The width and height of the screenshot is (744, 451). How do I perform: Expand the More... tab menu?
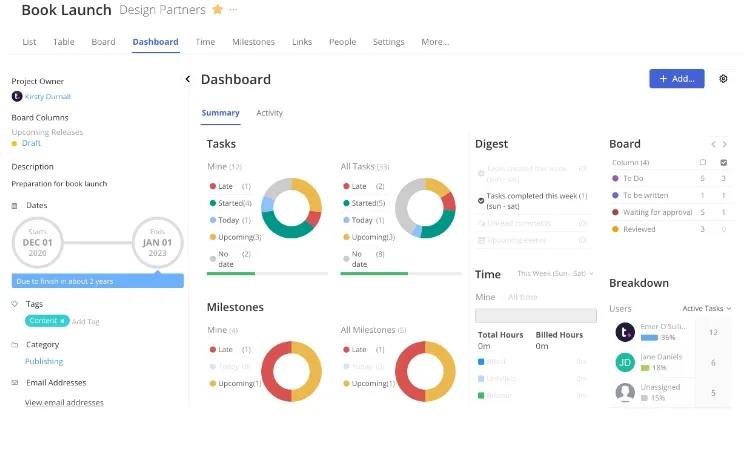(435, 42)
